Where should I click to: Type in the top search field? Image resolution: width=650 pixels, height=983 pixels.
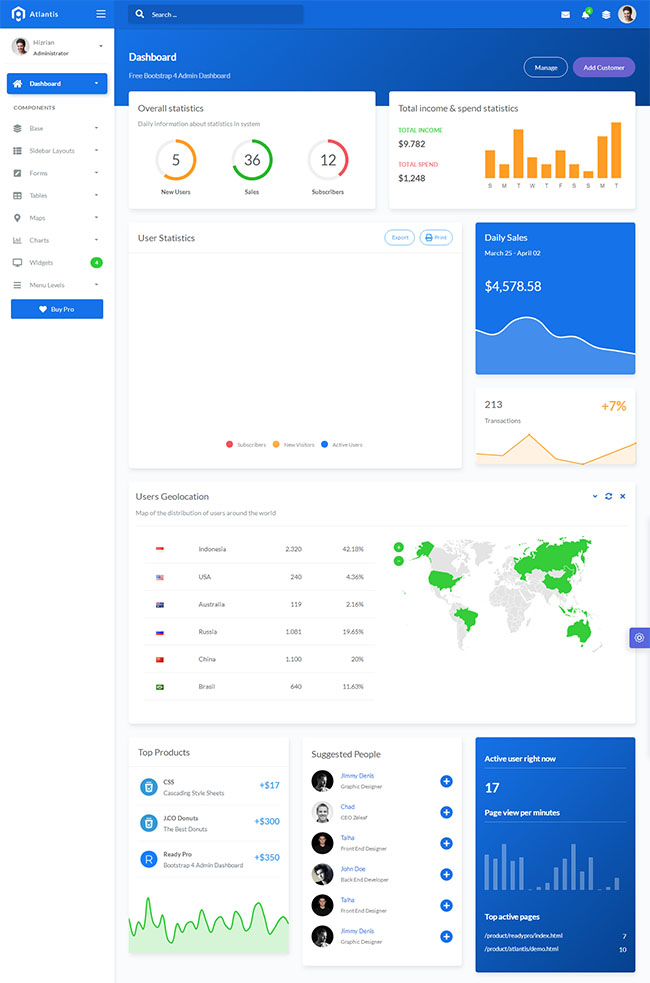(222, 15)
